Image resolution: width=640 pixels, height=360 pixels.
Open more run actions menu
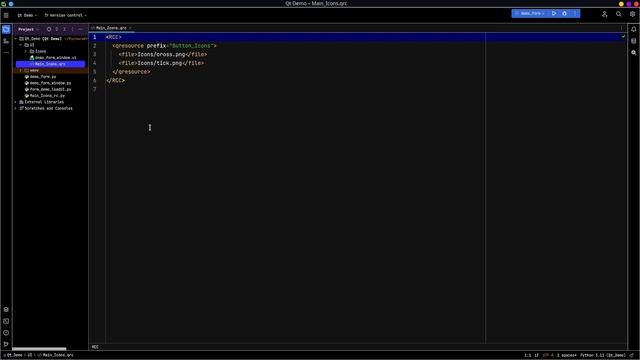(575, 13)
